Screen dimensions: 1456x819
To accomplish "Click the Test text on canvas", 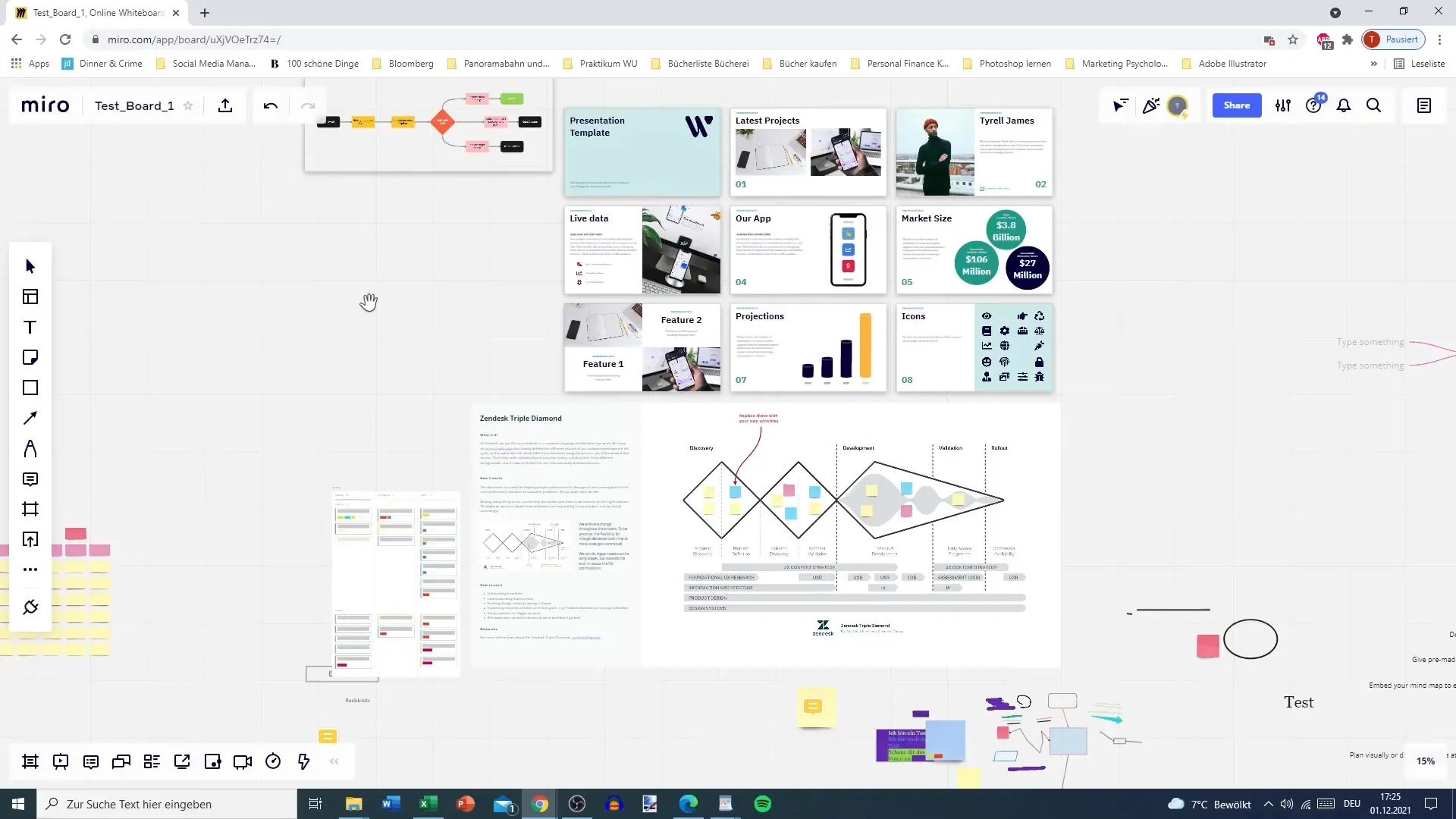I will pos(1299,702).
